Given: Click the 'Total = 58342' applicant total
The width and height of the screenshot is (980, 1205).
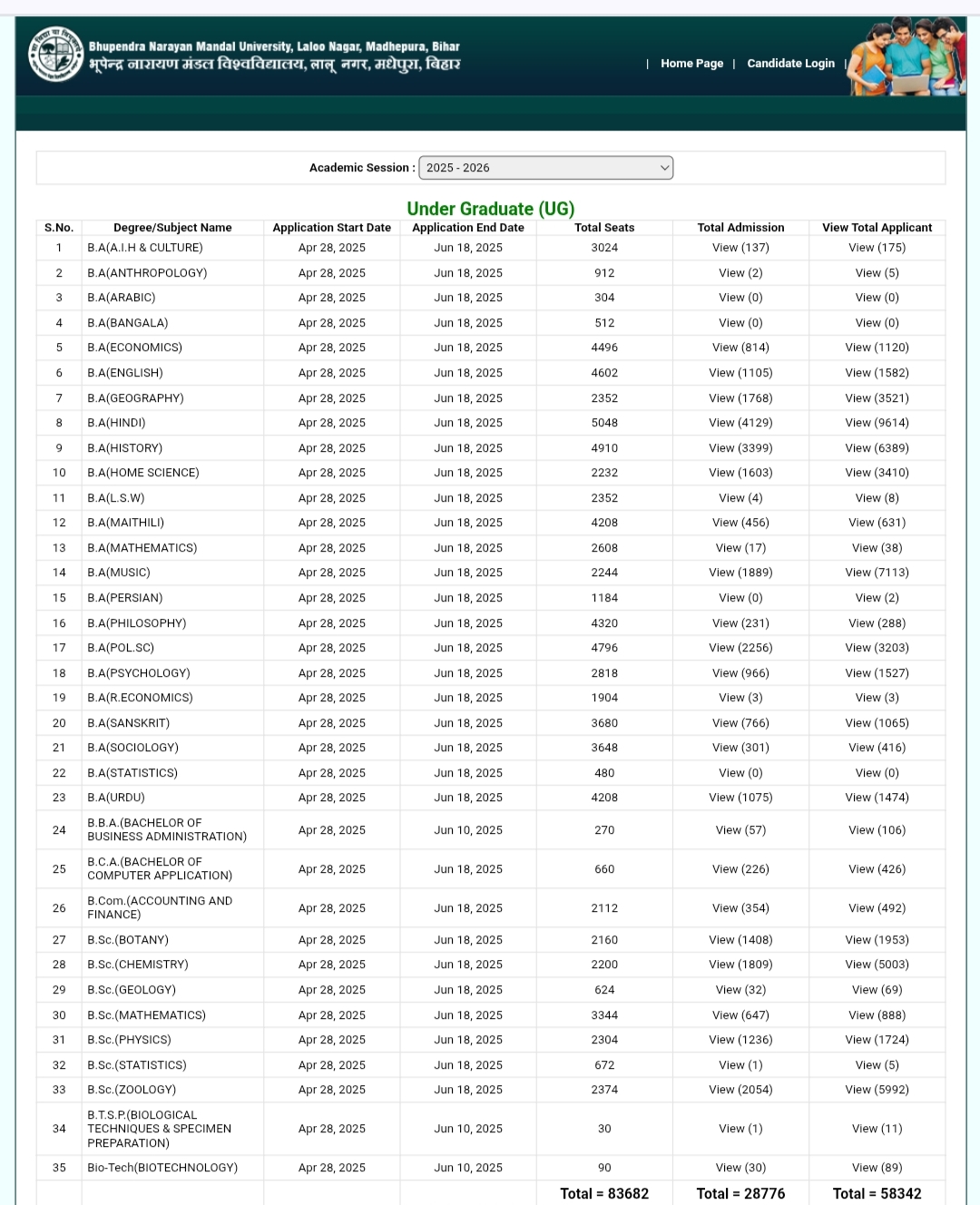Looking at the screenshot, I should (877, 1194).
